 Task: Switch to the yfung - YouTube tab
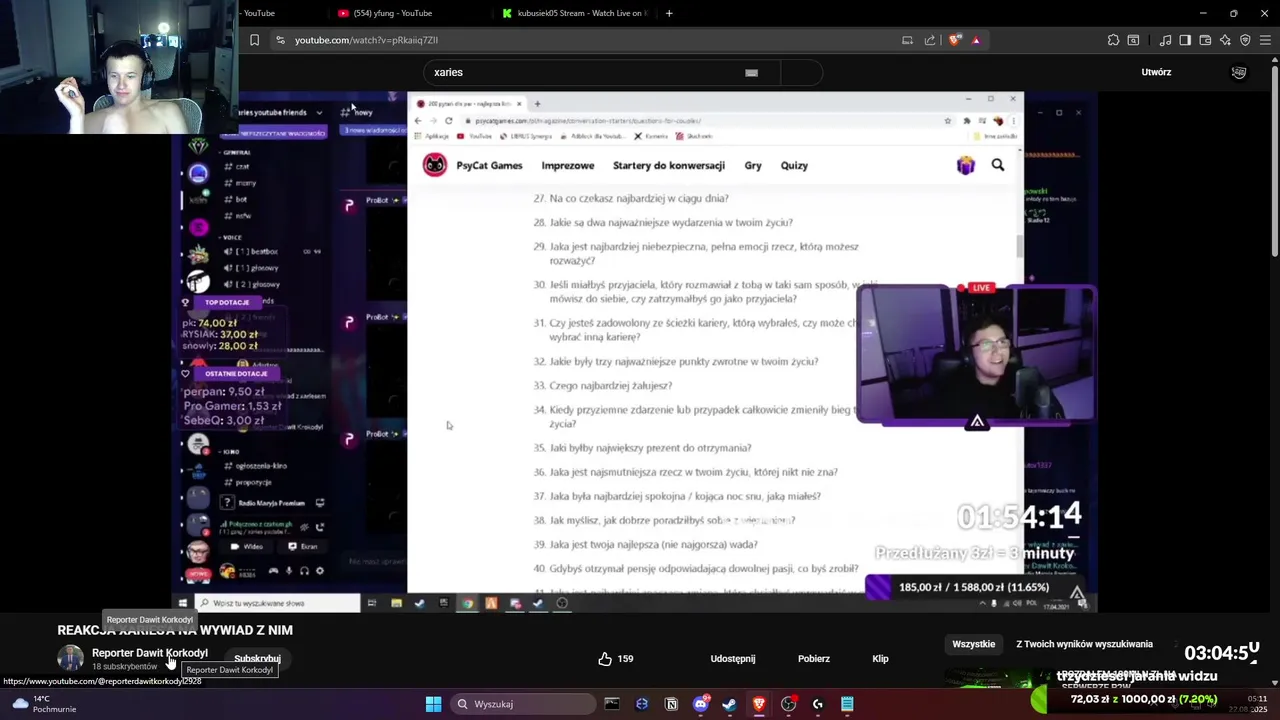[x=393, y=13]
